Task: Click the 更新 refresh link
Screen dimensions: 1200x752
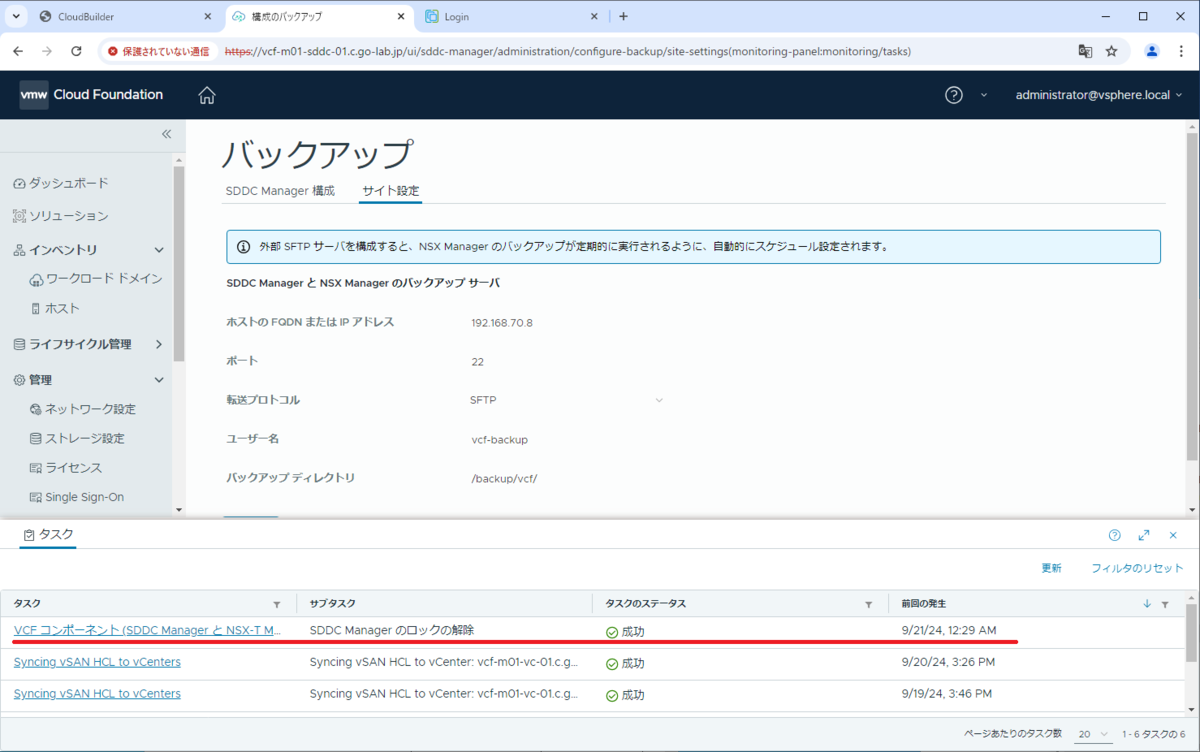Action: click(1051, 568)
